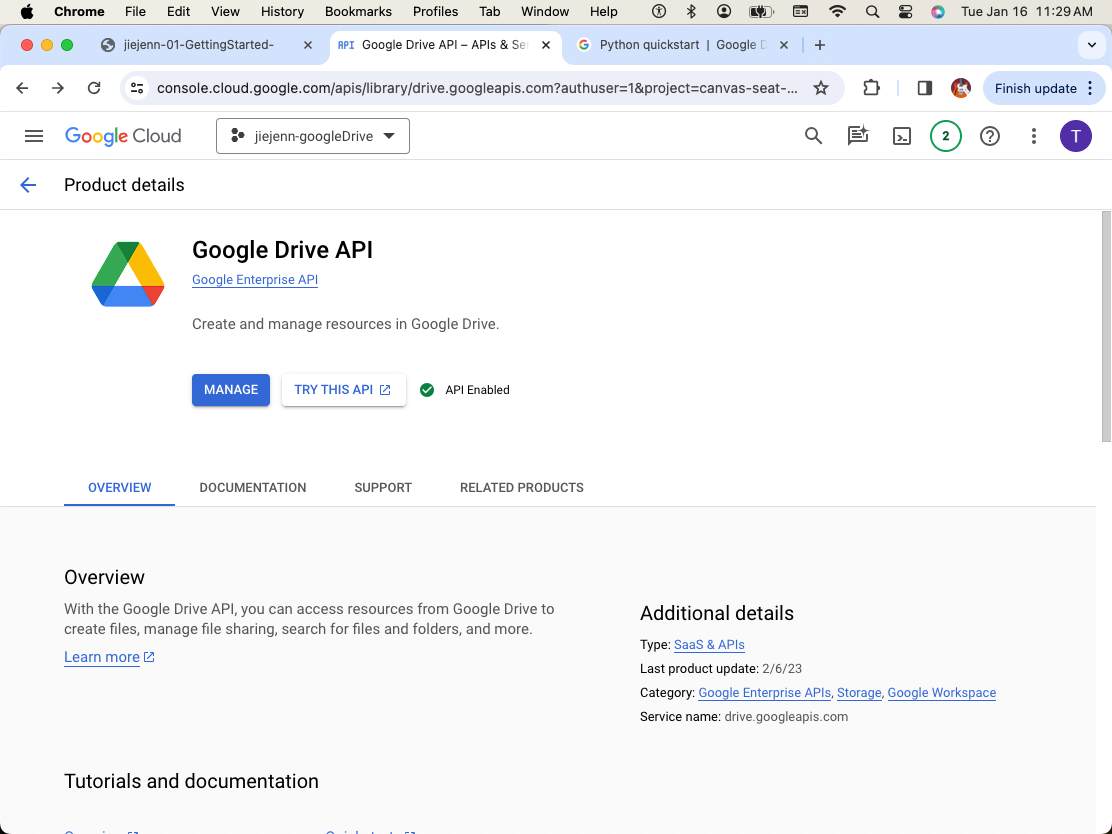The height and width of the screenshot is (834, 1112).
Task: Switch to the OVERVIEW tab
Action: [119, 488]
